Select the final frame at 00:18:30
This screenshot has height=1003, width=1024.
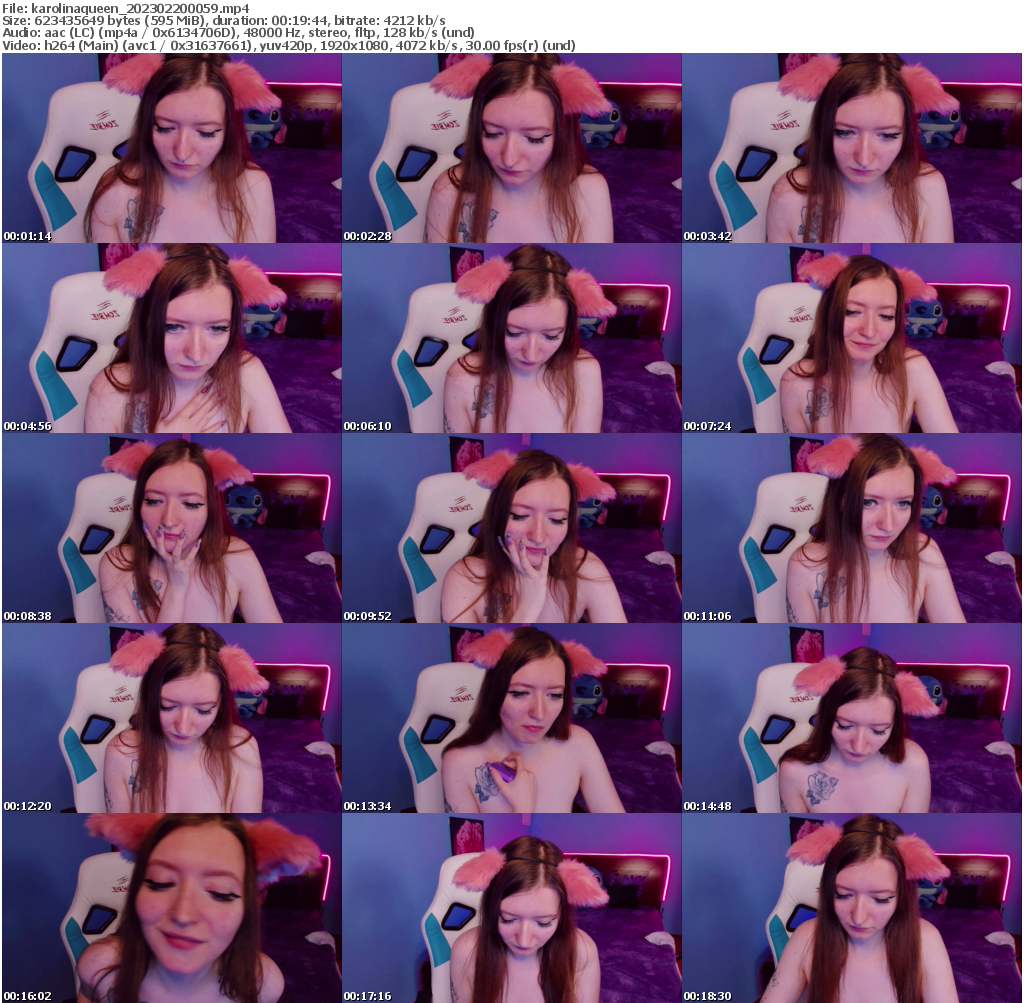click(x=852, y=905)
